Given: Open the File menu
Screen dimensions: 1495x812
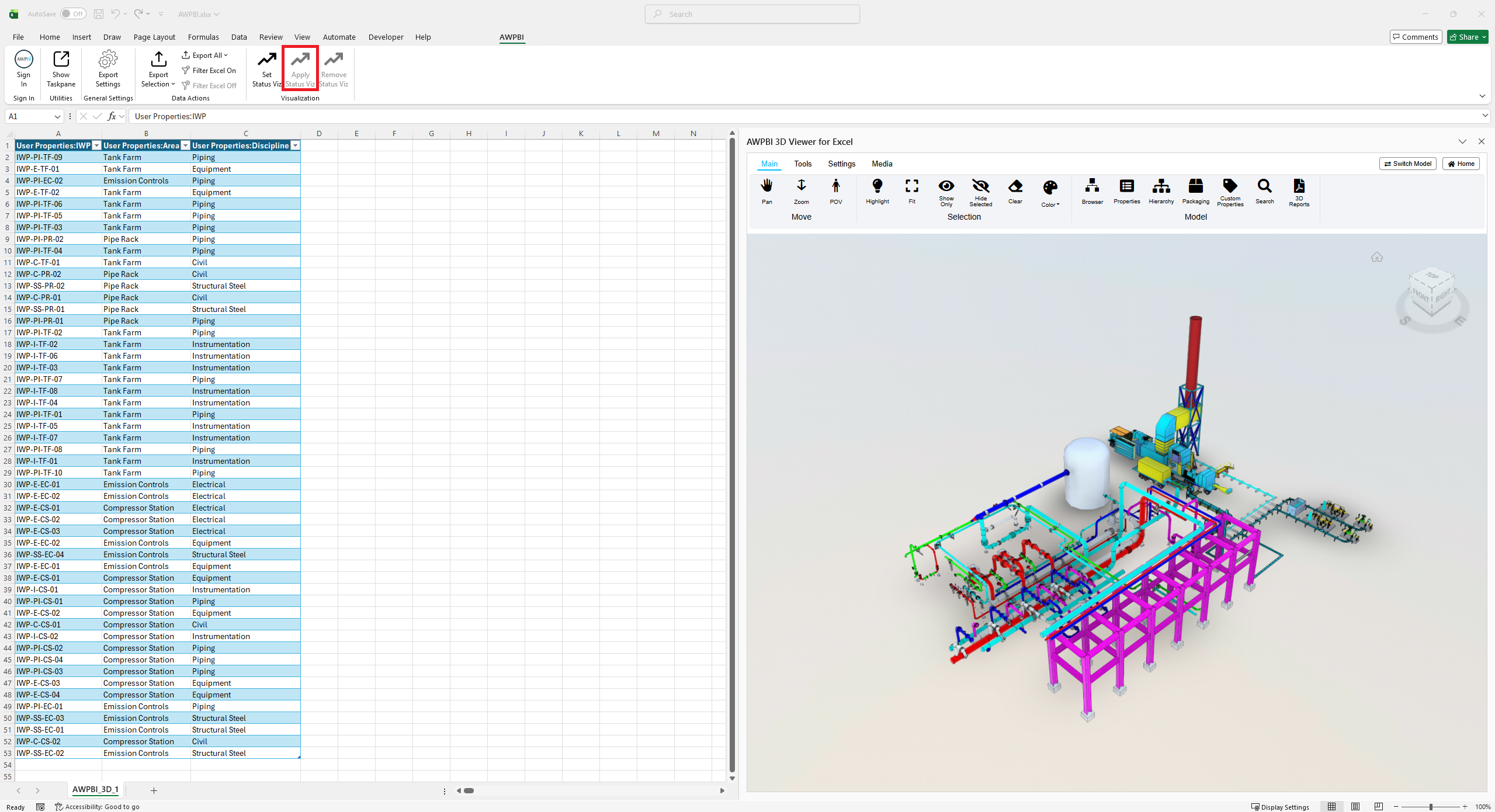Looking at the screenshot, I should (18, 37).
